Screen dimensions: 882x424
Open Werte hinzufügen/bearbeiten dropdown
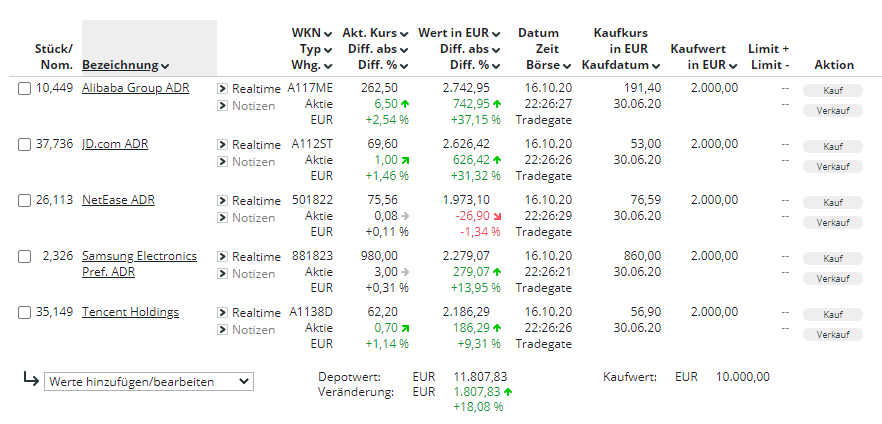(x=149, y=381)
